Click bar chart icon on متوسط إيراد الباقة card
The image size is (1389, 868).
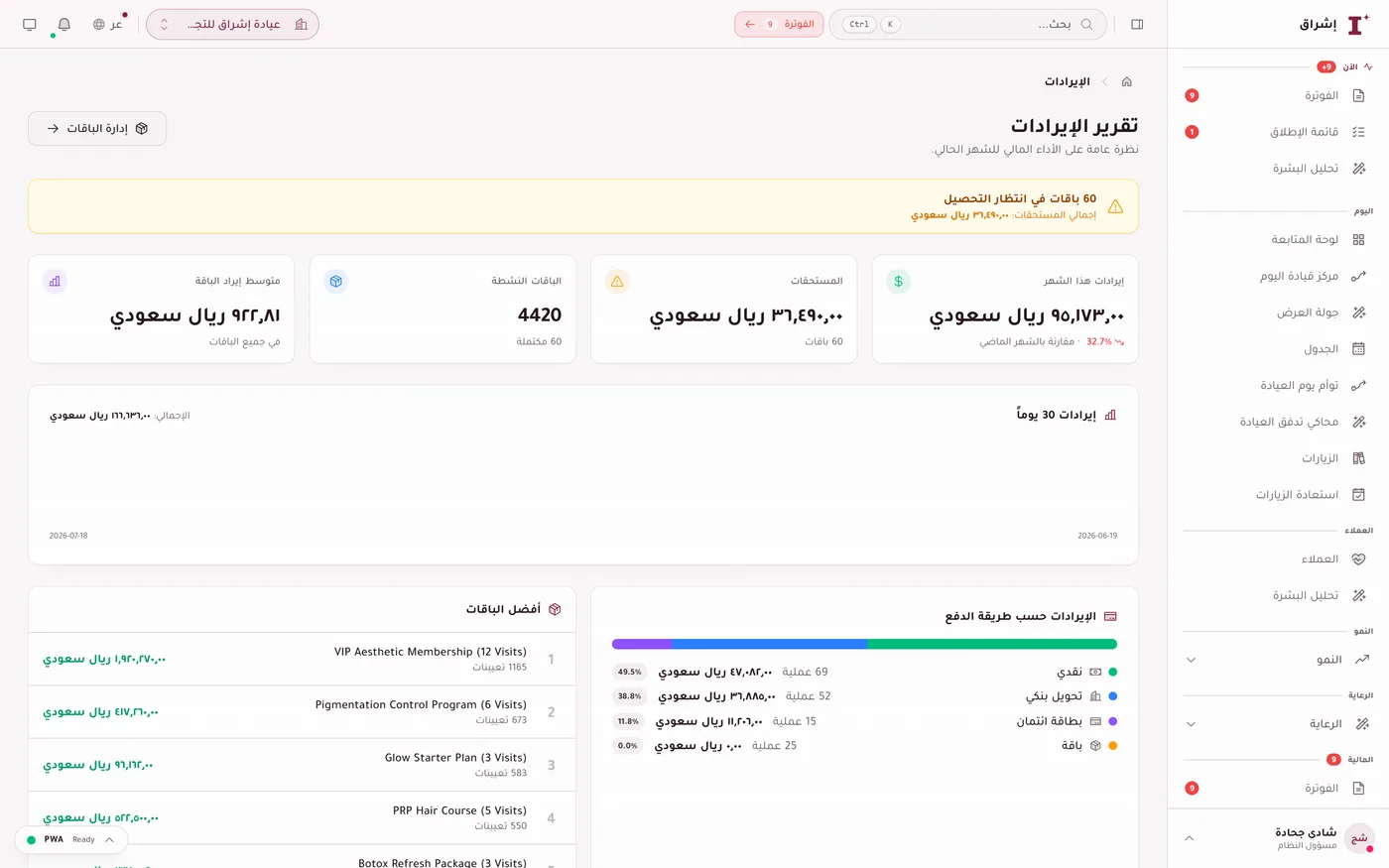(55, 282)
